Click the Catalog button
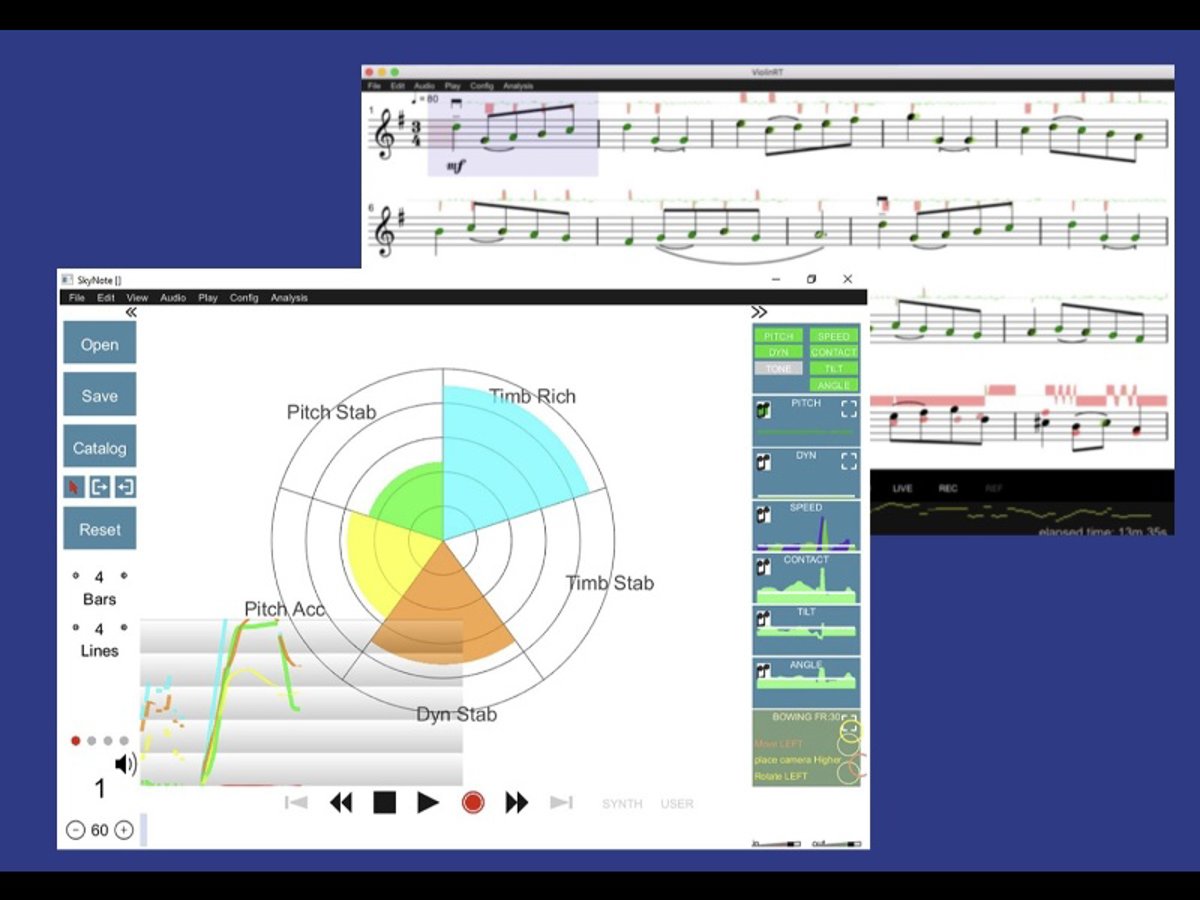1200x900 pixels. [x=100, y=447]
